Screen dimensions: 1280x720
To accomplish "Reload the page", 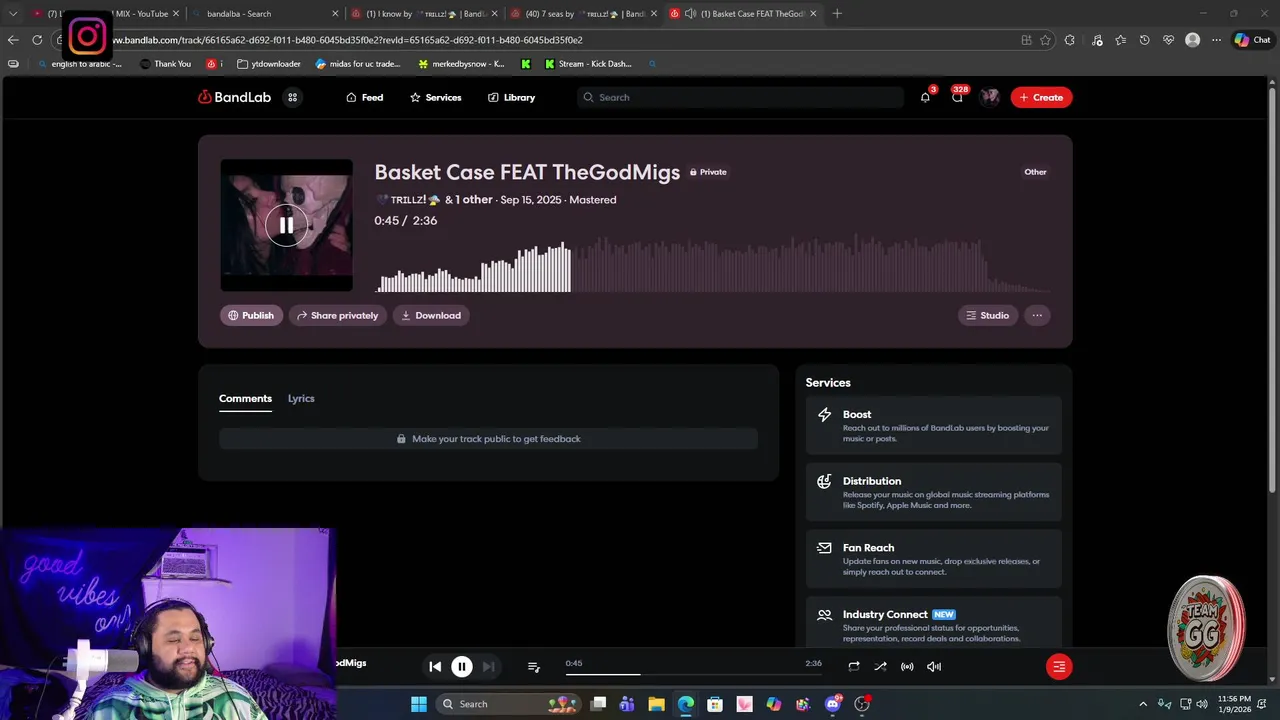I will point(37,40).
